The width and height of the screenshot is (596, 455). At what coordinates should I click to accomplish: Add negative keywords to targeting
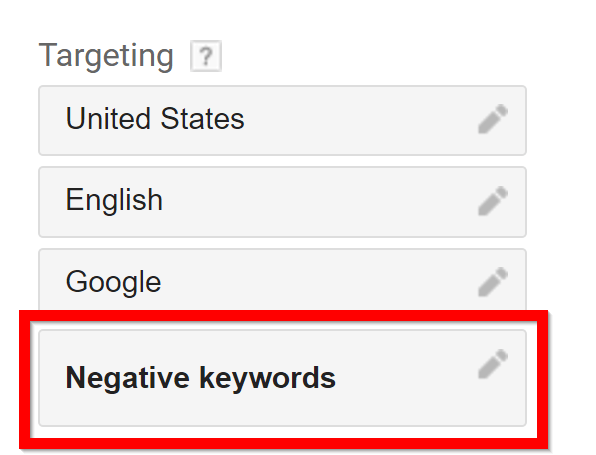[x=493, y=364]
